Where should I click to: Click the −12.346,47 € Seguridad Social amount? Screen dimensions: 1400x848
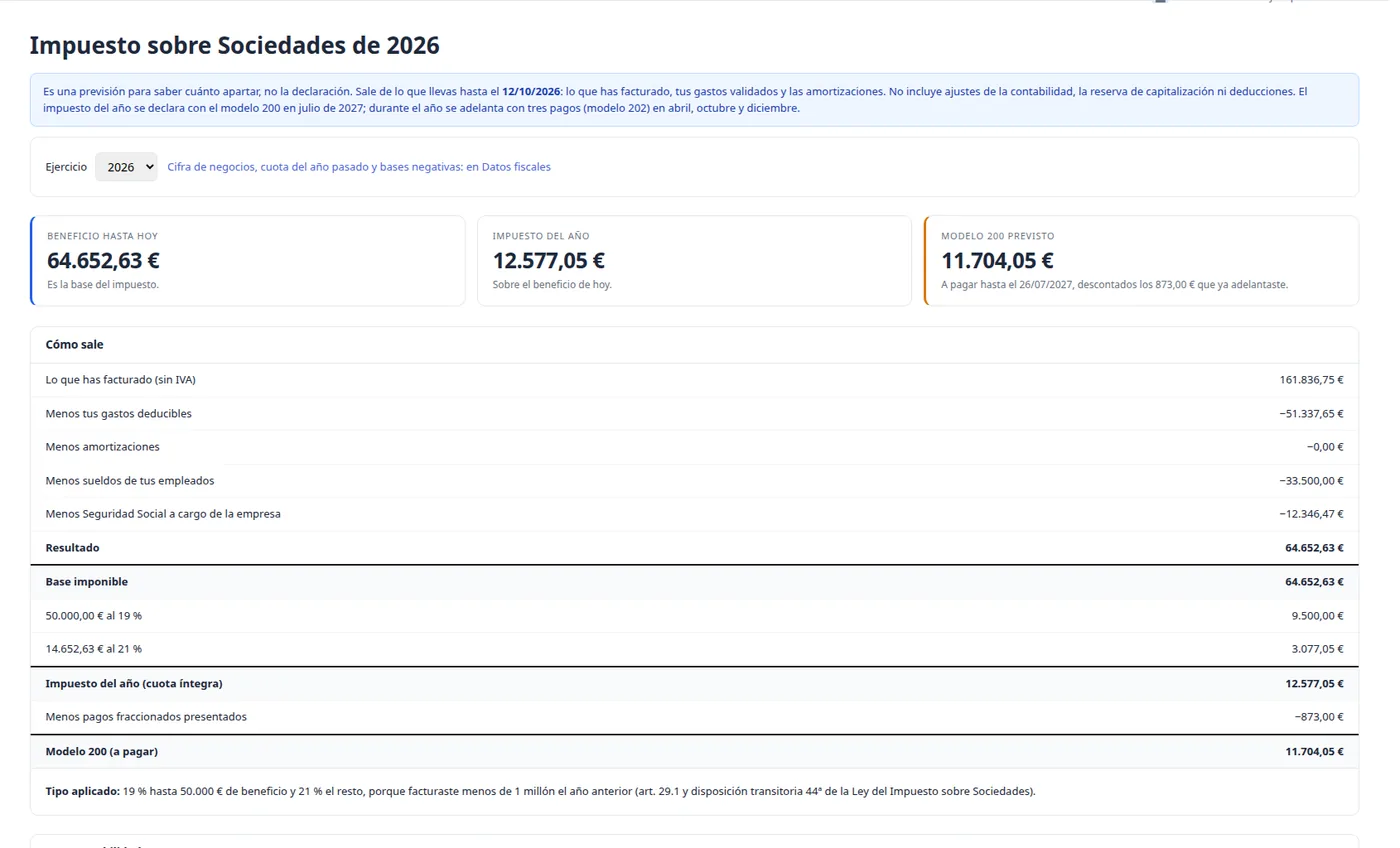(x=1311, y=514)
